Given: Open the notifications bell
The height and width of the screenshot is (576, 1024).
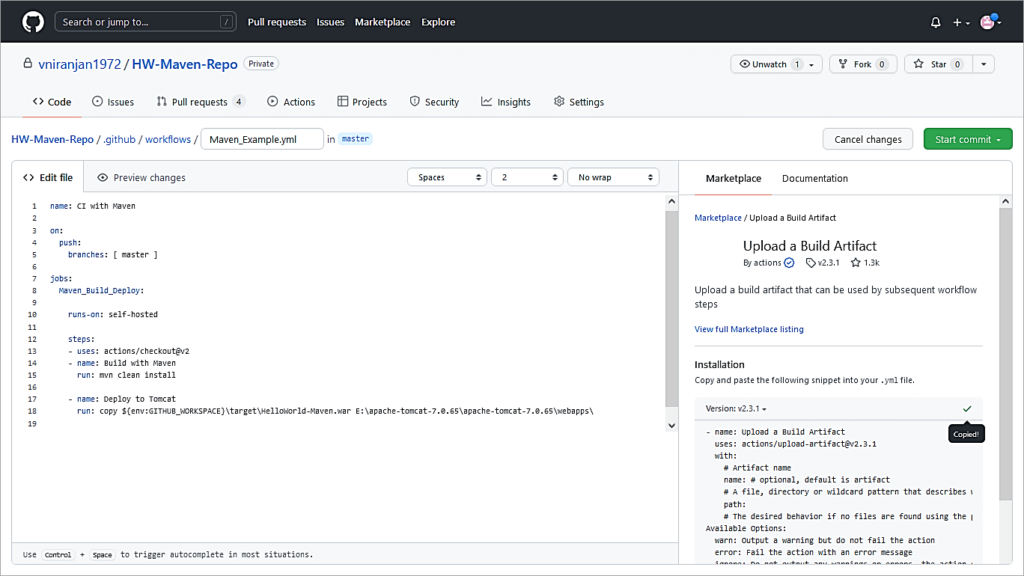Looking at the screenshot, I should pyautogui.click(x=935, y=22).
